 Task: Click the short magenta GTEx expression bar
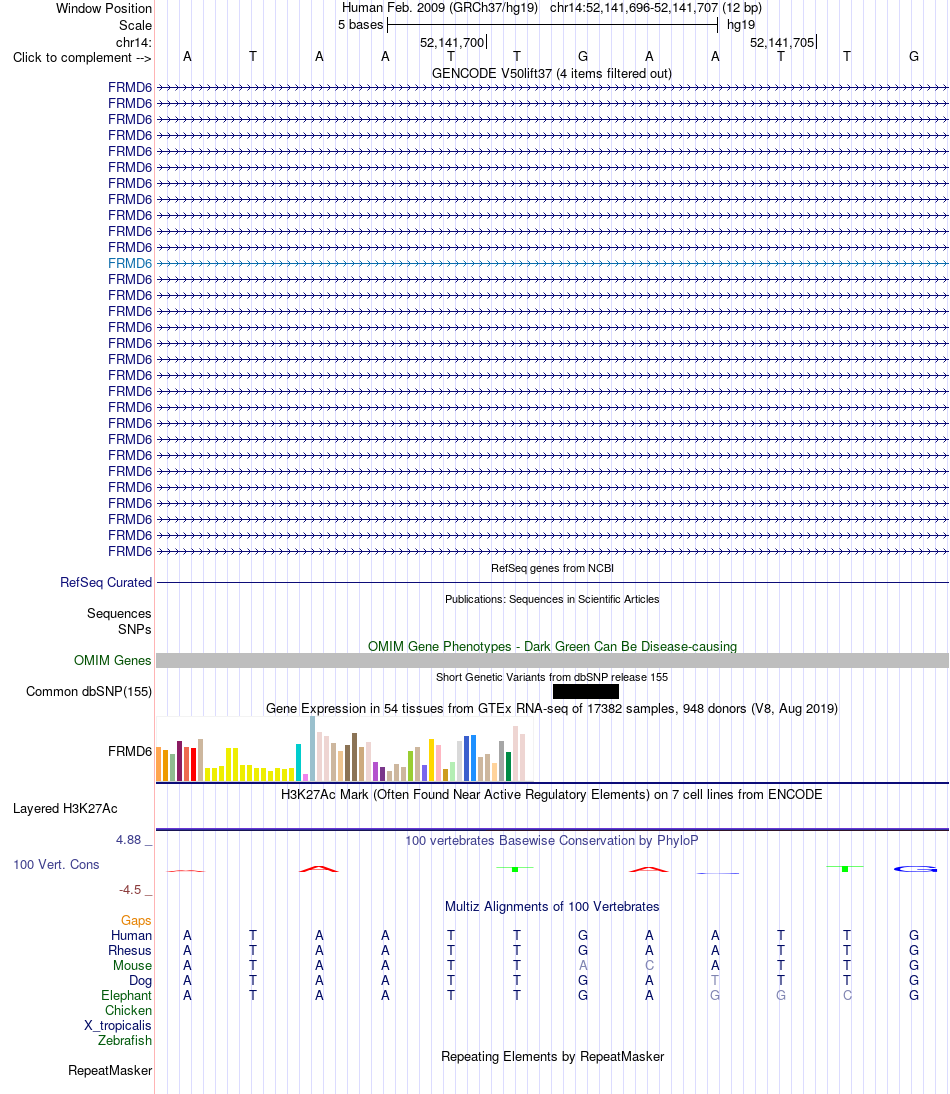(306, 777)
